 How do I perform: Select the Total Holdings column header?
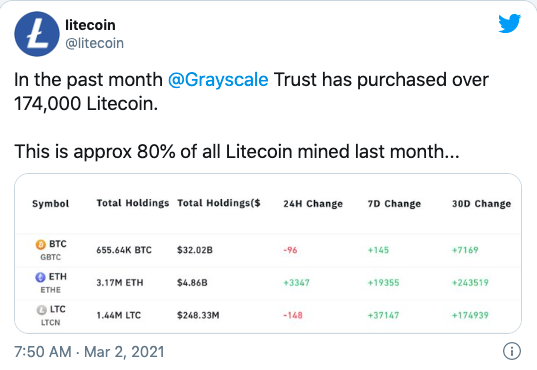pos(133,203)
